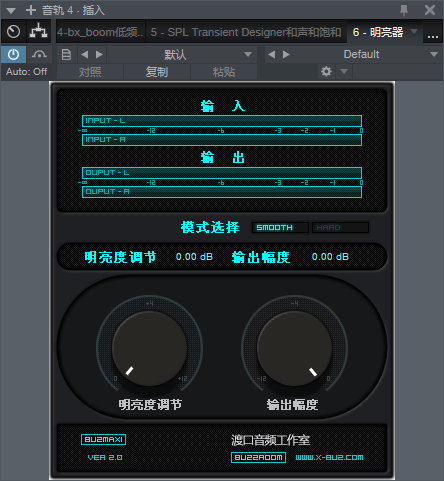Click the 明亮度调节 brightness knob
This screenshot has width=444, height=481.
click(149, 349)
